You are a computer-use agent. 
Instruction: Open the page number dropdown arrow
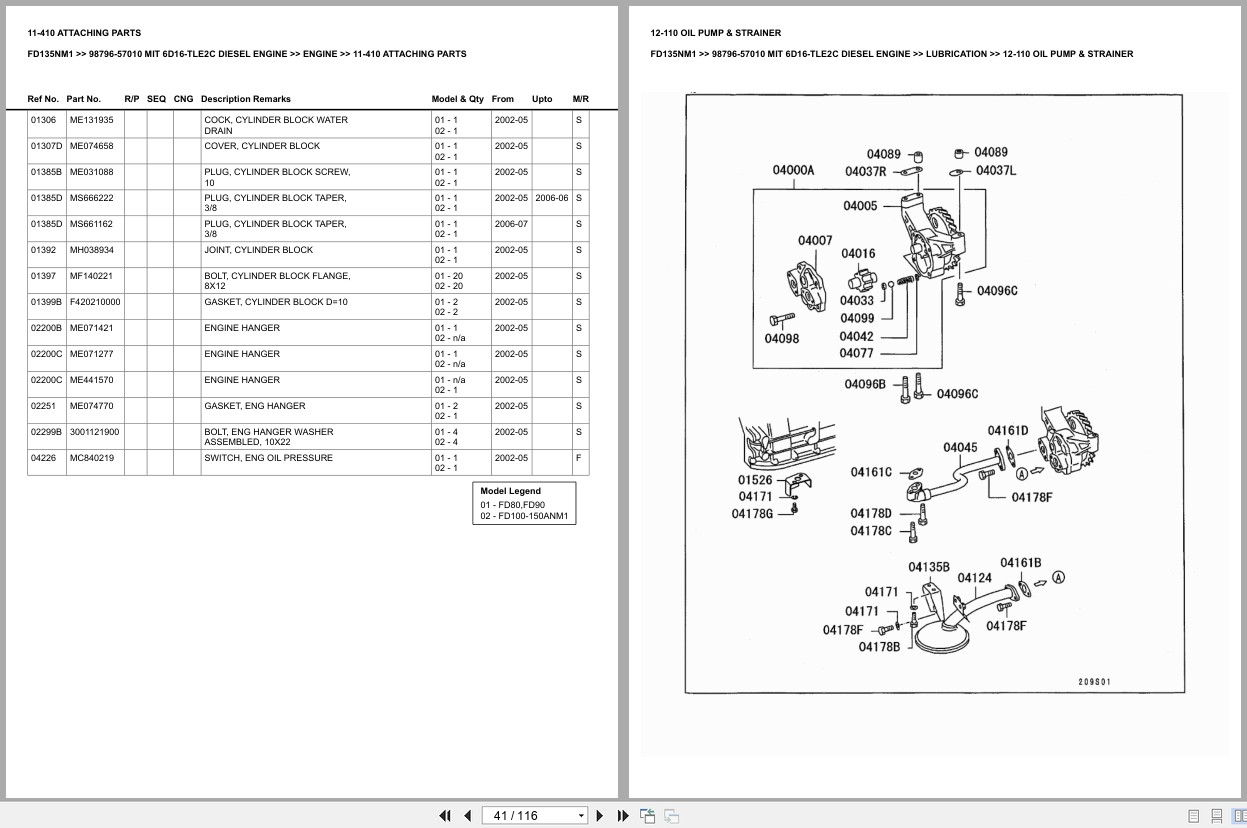[581, 816]
